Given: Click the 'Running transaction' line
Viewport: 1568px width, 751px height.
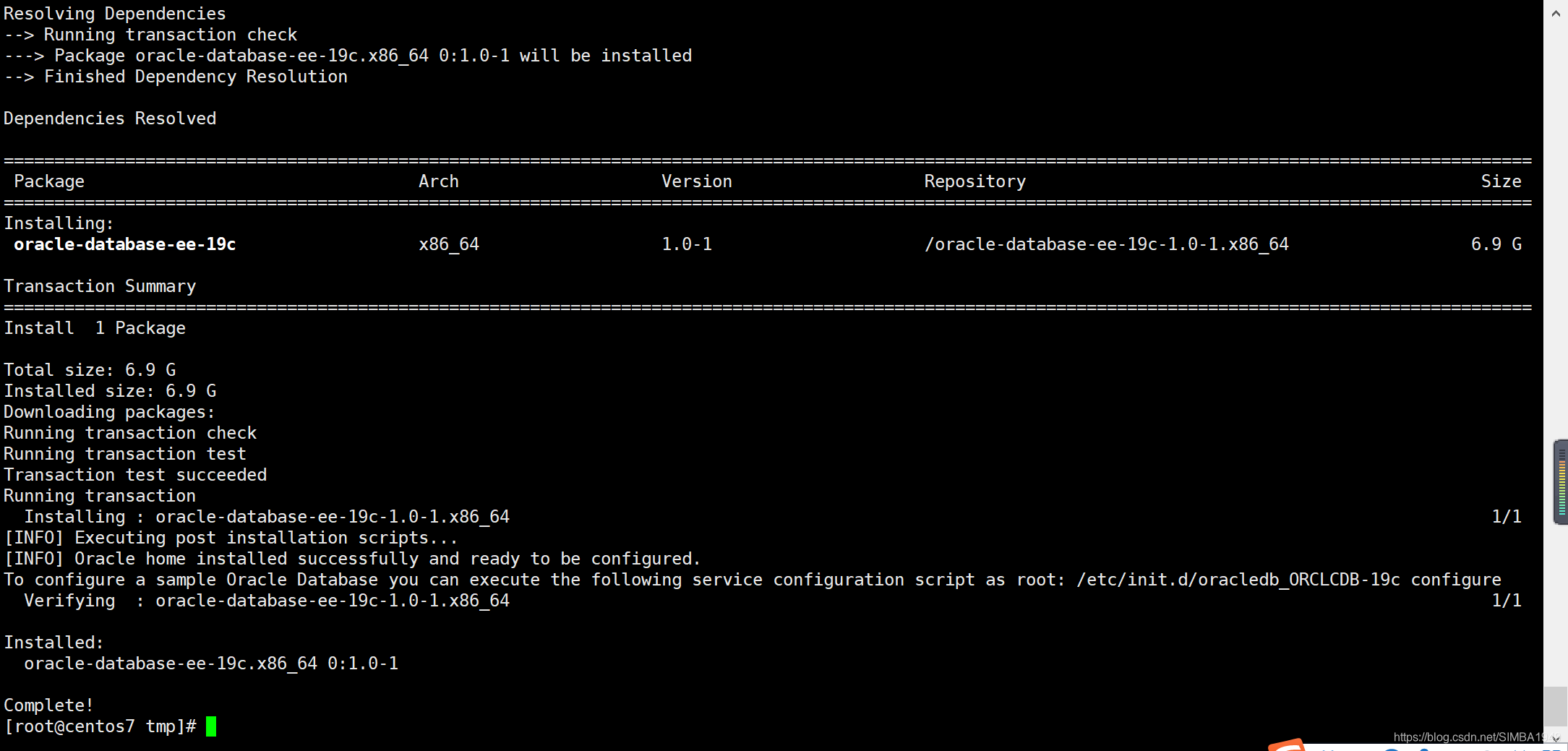Looking at the screenshot, I should (x=100, y=496).
